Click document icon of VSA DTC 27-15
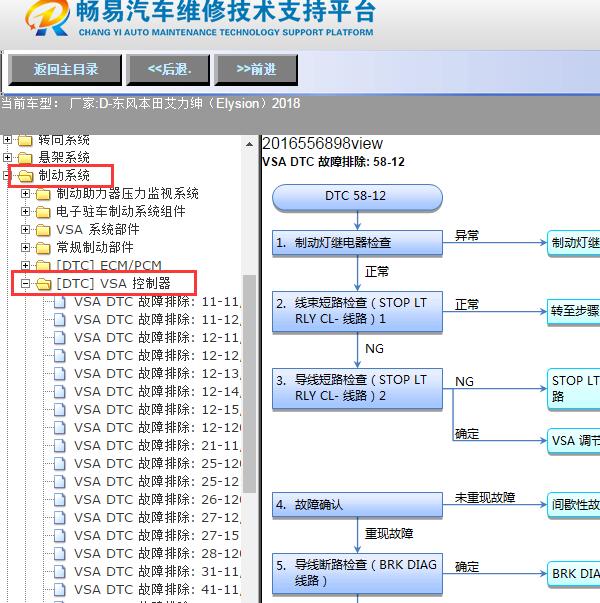This screenshot has height=603, width=600. 60,536
